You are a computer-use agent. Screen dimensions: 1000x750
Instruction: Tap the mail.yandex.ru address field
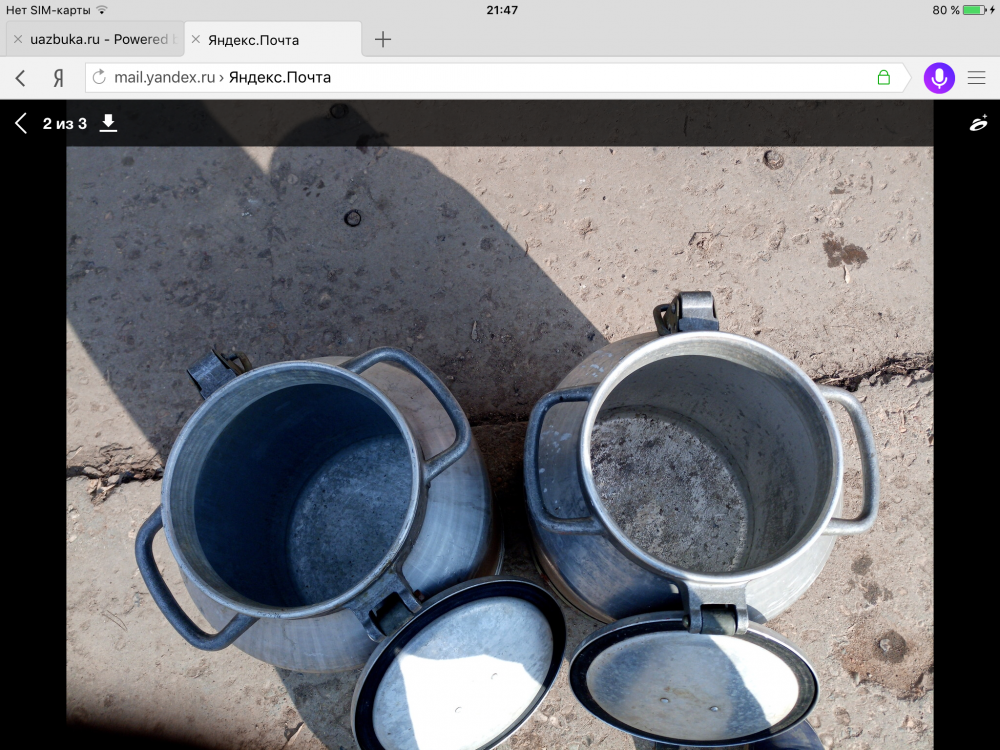[480, 78]
